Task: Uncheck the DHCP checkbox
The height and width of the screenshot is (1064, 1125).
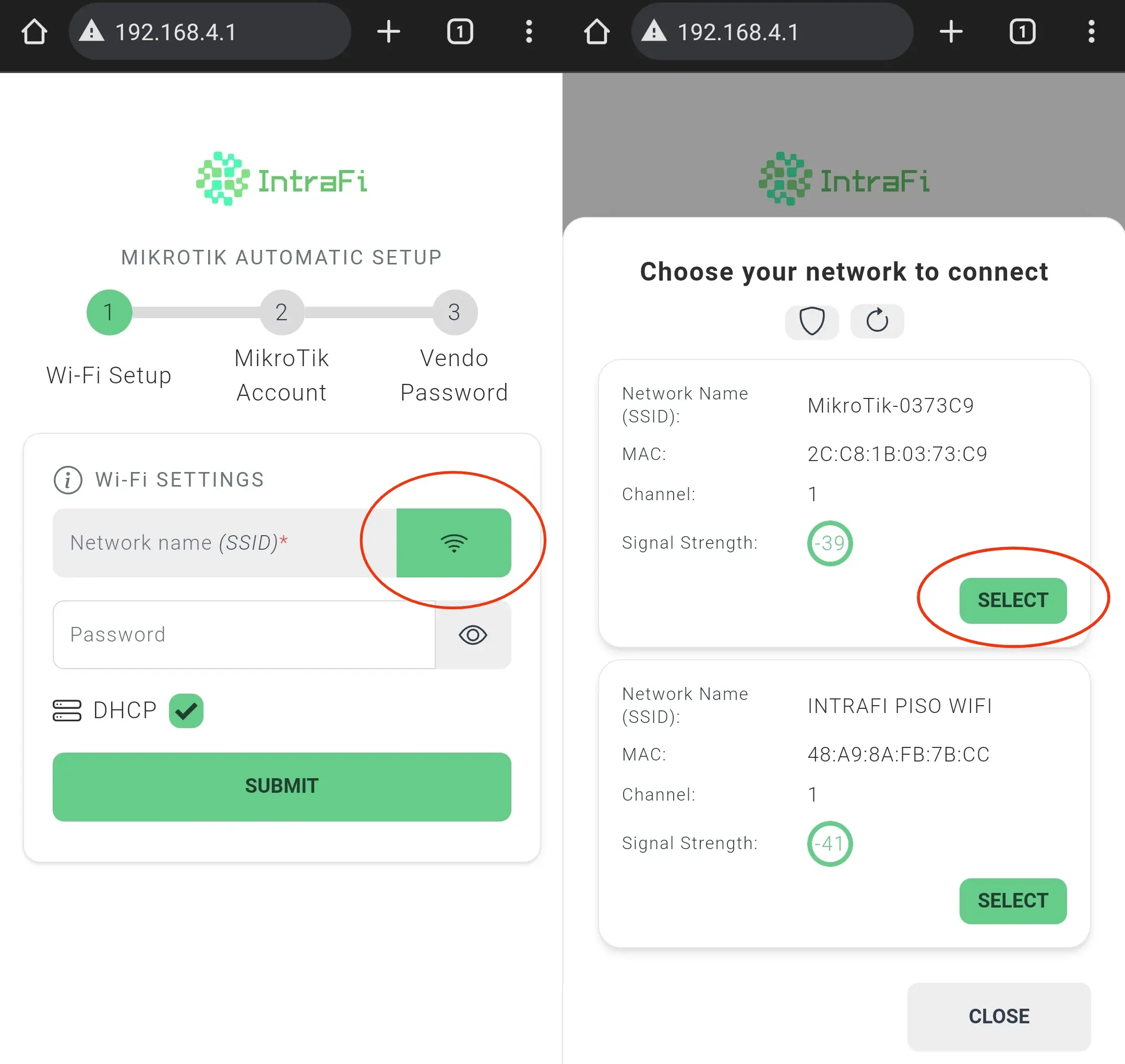Action: coord(186,711)
